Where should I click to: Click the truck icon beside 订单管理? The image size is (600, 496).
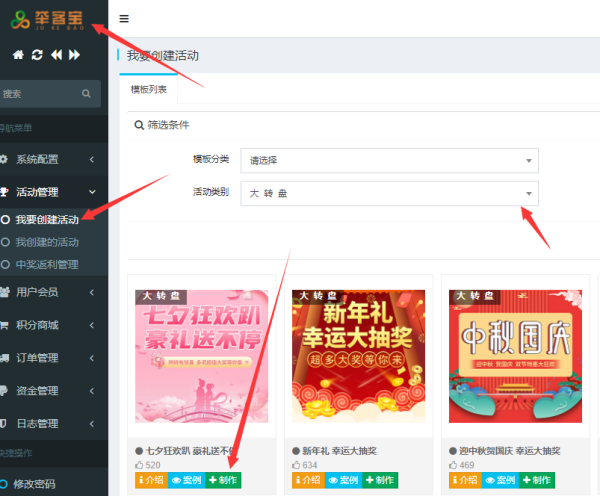pyautogui.click(x=5, y=358)
